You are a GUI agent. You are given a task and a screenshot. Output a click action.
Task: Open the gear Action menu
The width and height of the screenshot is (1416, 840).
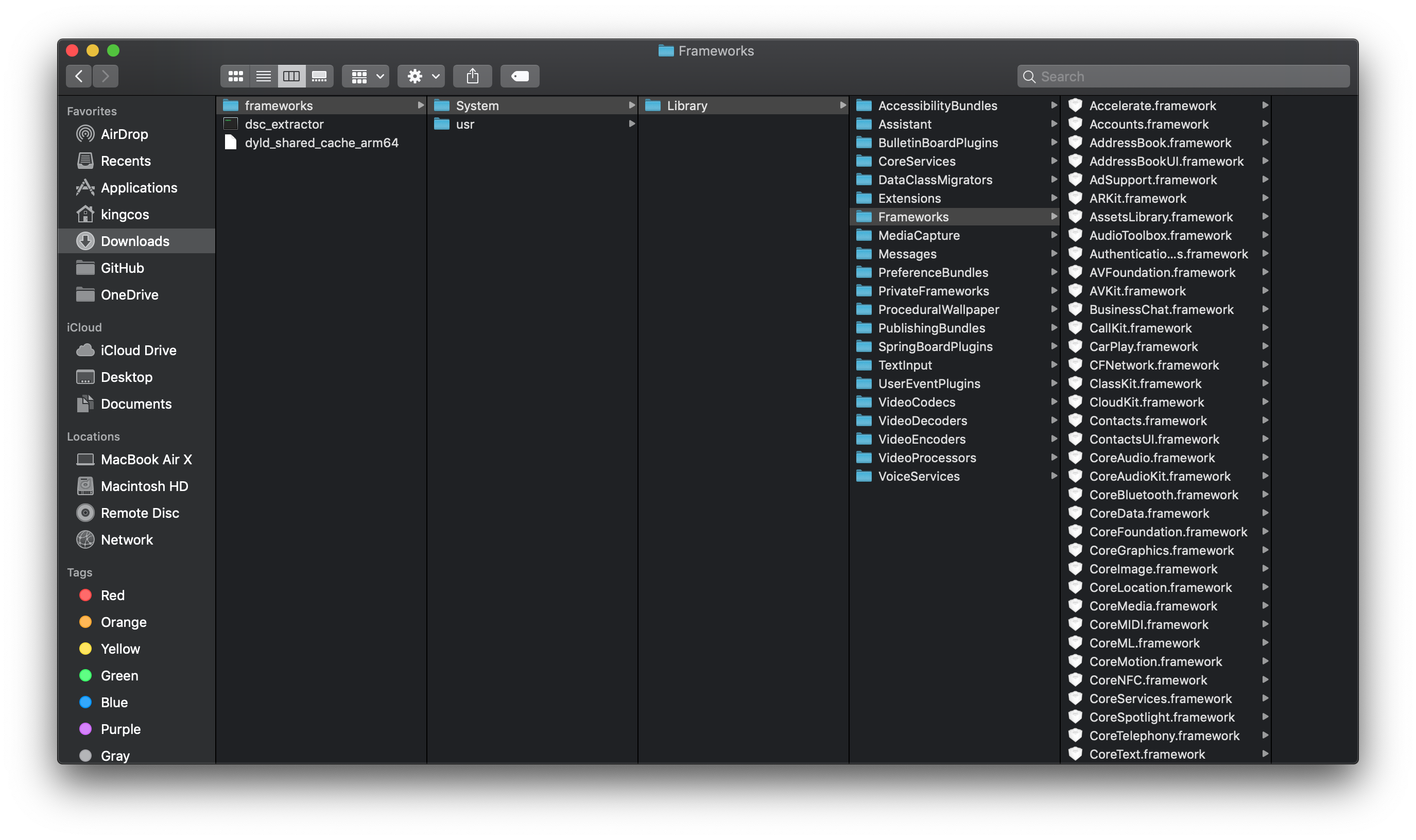coord(421,76)
